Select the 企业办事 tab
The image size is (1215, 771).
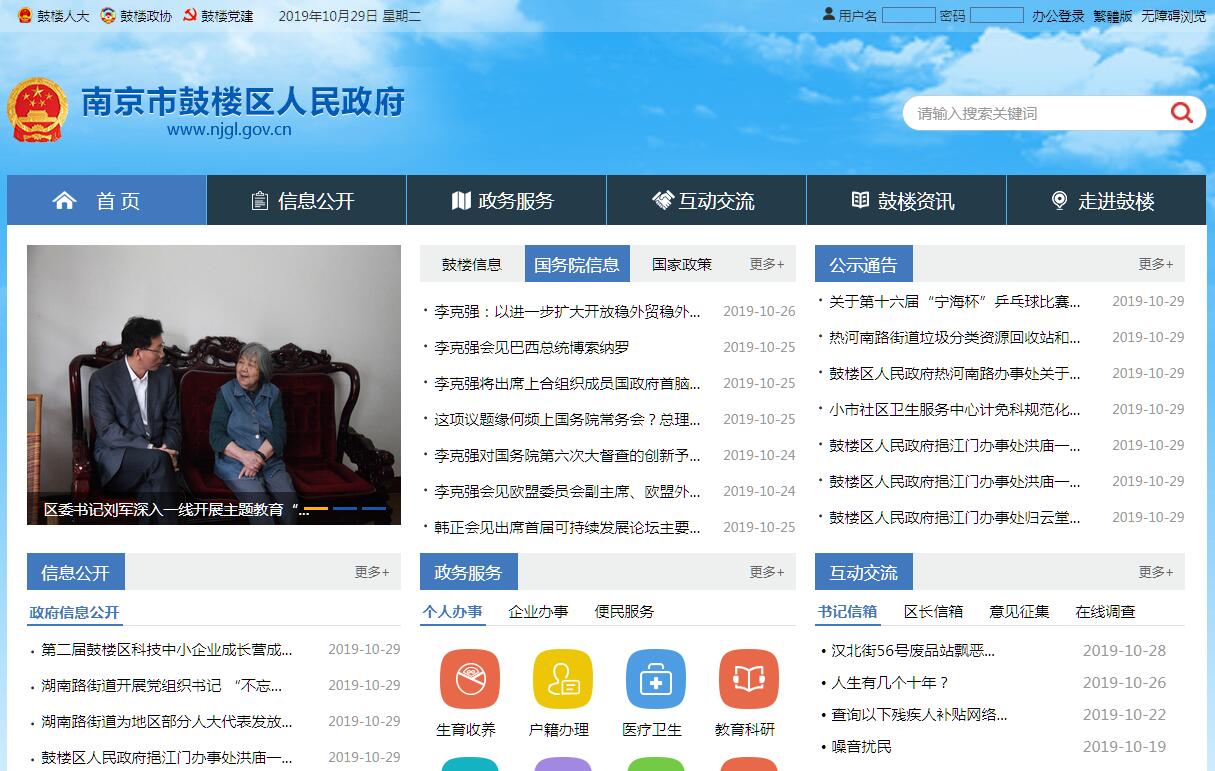coord(538,611)
